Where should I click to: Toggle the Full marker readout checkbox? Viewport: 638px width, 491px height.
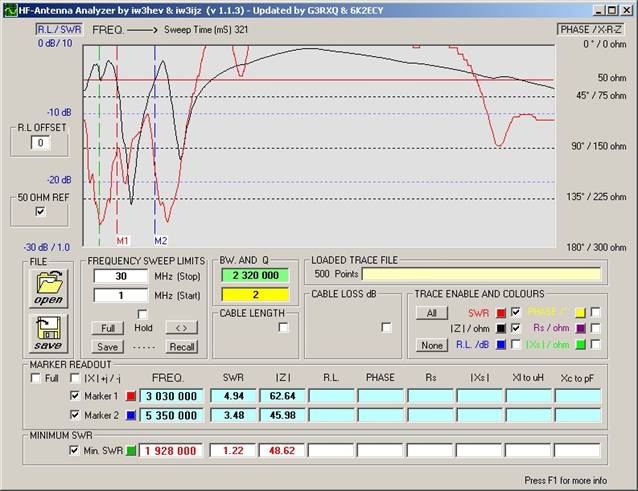(35, 378)
